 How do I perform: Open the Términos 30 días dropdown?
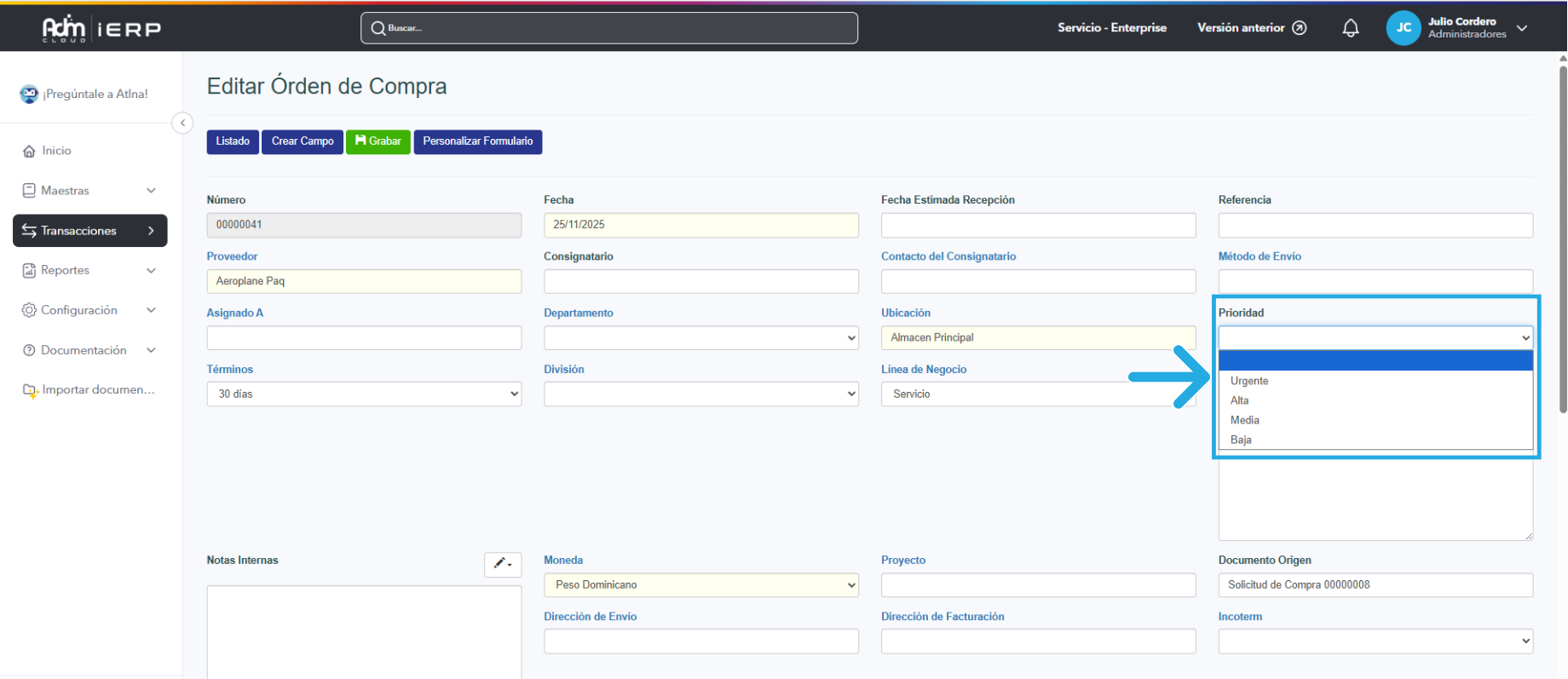coord(364,394)
